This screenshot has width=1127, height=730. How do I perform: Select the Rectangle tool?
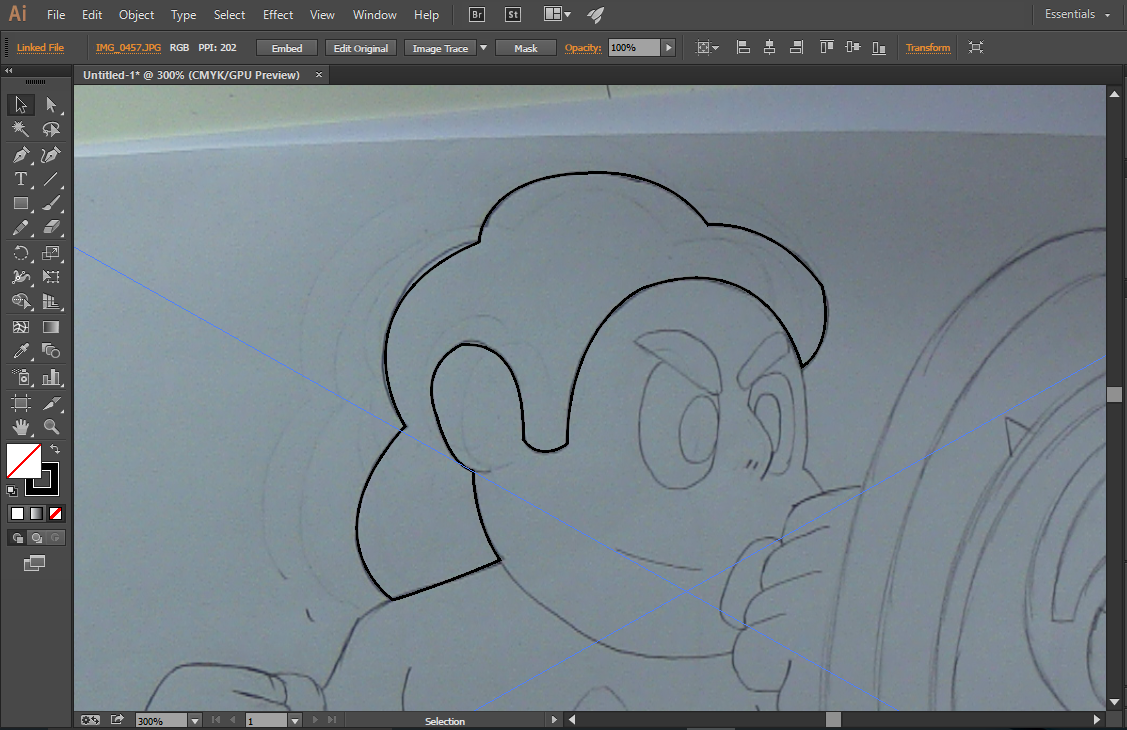21,203
